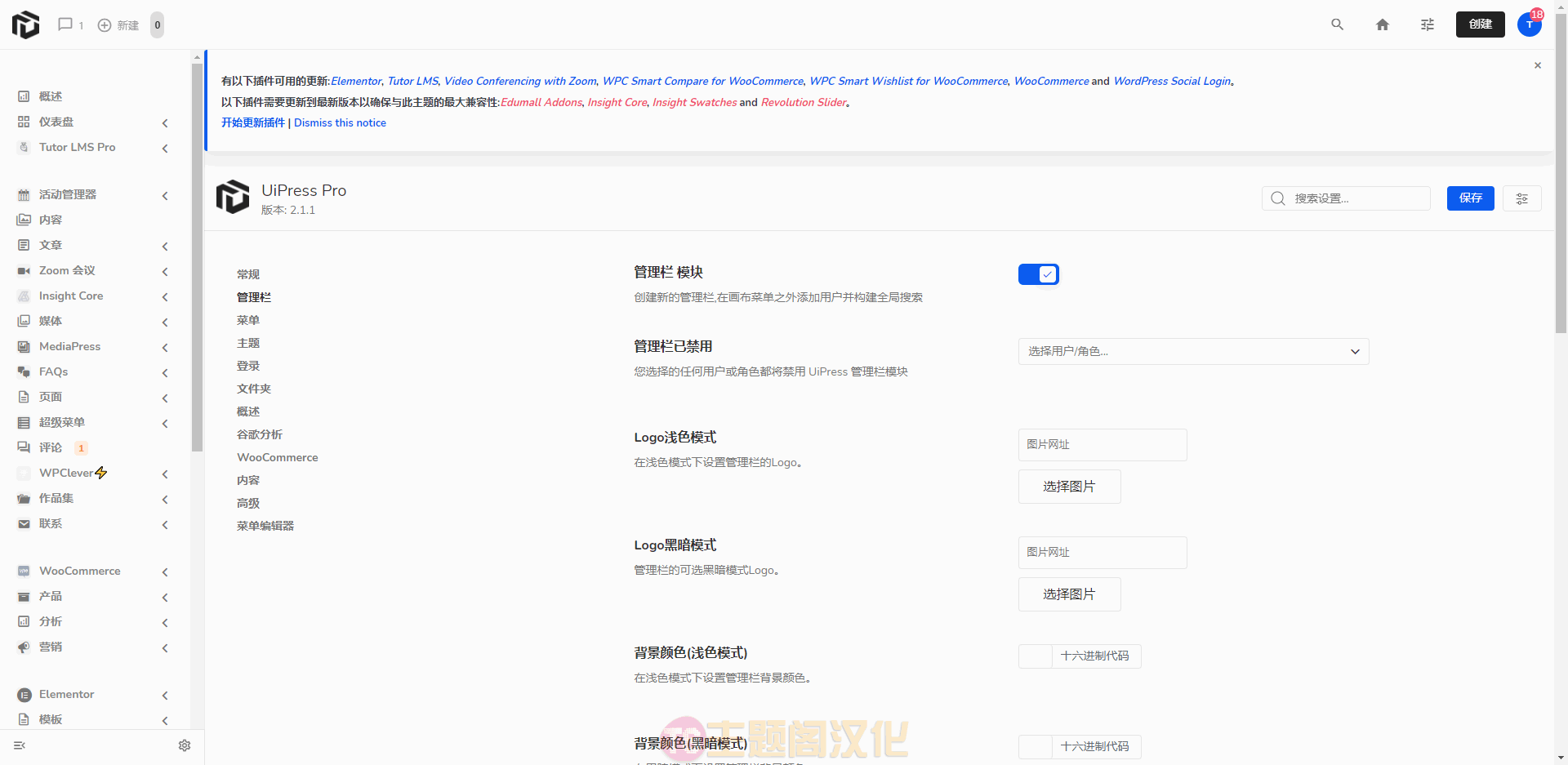This screenshot has width=1568, height=765.
Task: Focus 十六进制代码 field for 背景颜色(浅色模式)
Action: (x=1095, y=656)
